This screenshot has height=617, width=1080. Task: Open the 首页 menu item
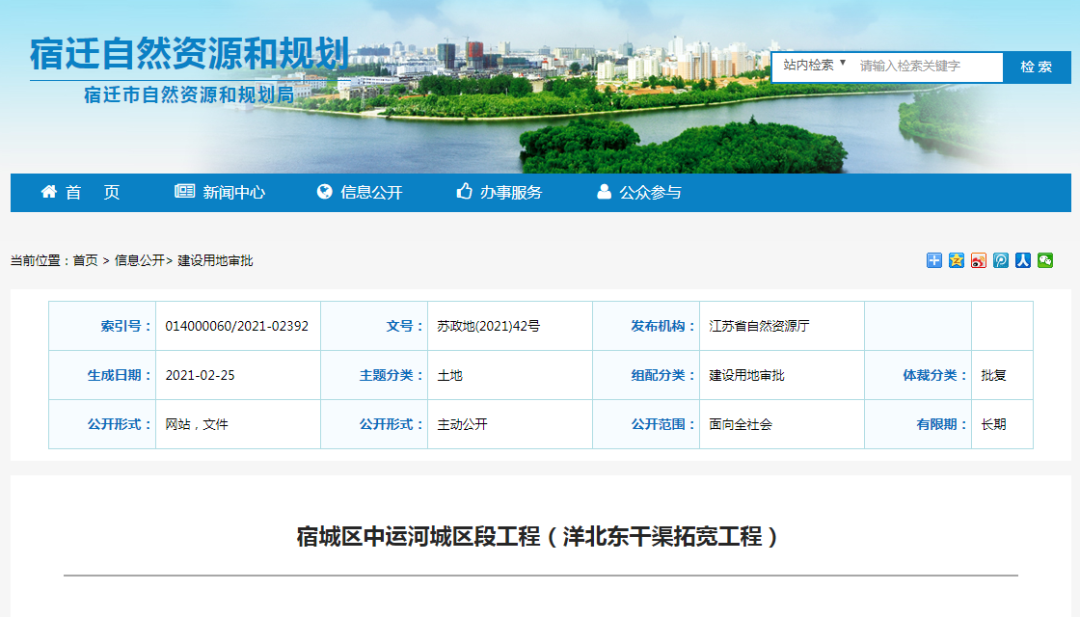click(92, 192)
